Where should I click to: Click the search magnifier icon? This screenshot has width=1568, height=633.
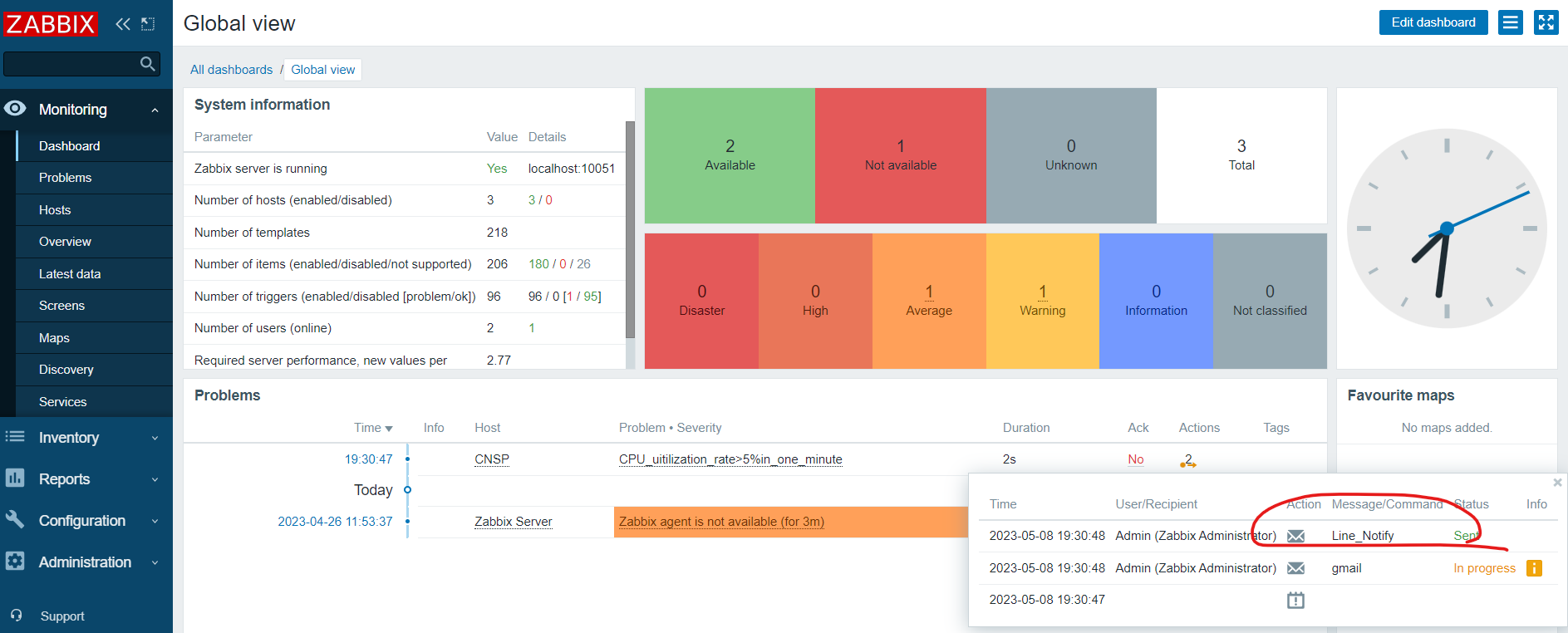[x=148, y=64]
